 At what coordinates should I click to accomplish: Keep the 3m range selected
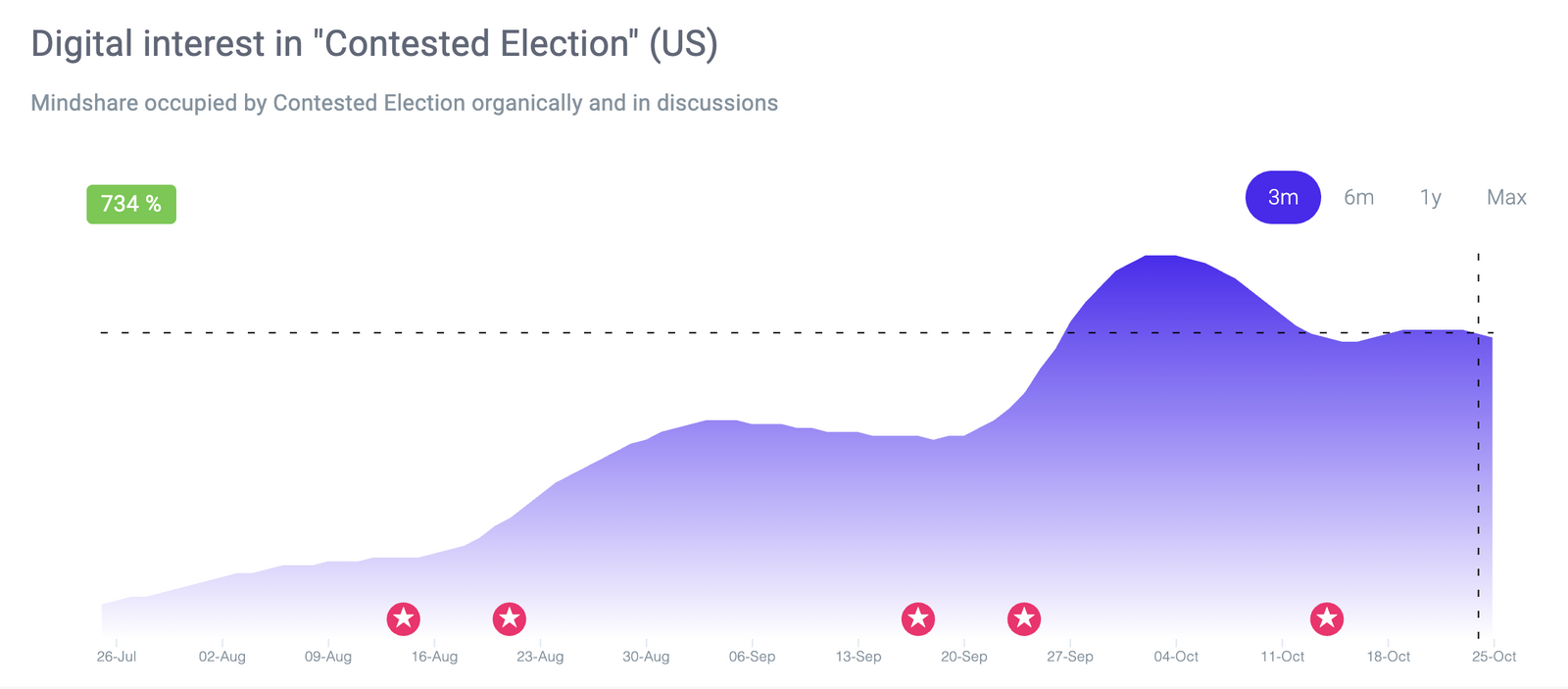click(x=1282, y=197)
